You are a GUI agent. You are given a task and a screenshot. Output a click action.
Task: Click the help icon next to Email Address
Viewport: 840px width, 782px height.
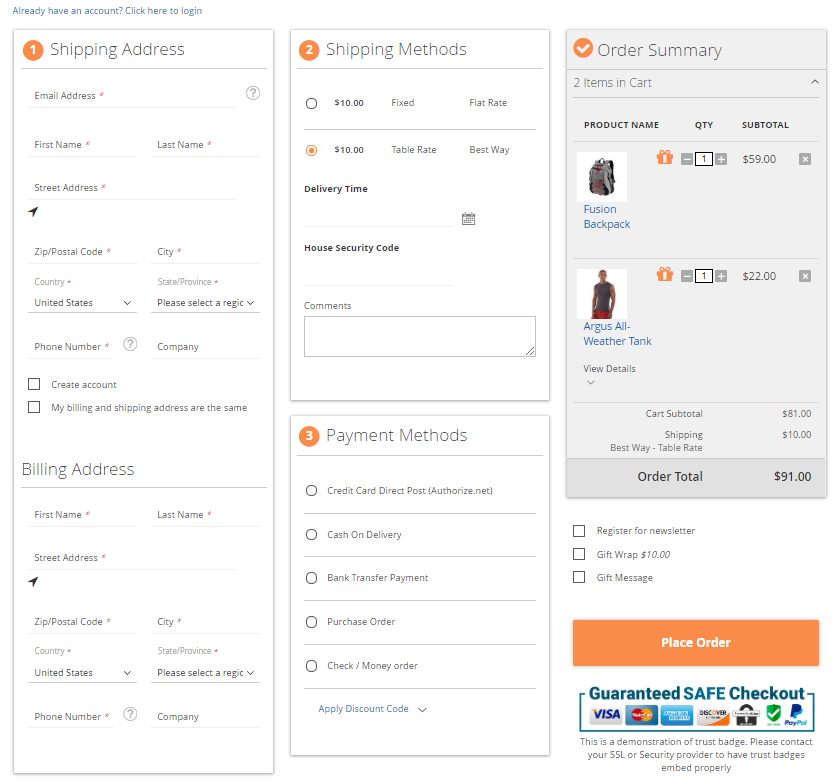pyautogui.click(x=252, y=92)
